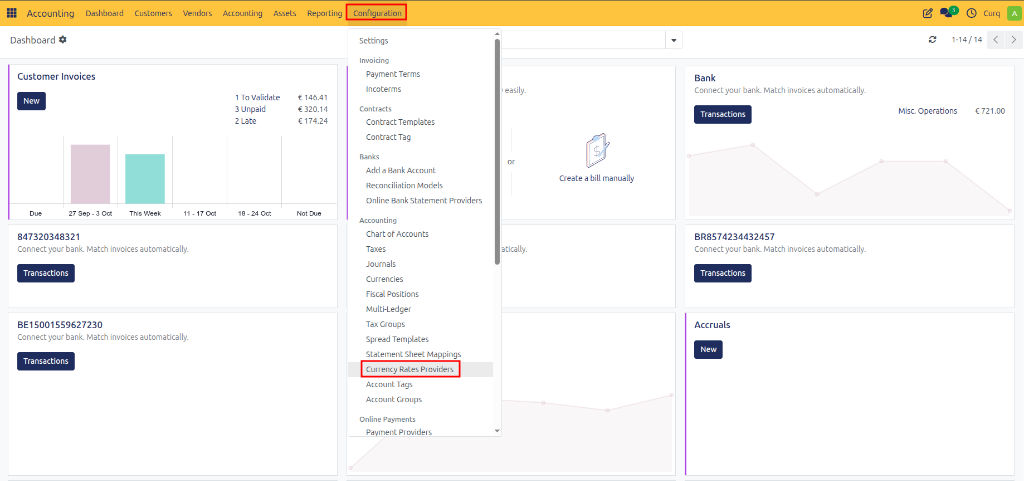Screen dimensions: 1024x481
Task: Select Taxes menu entry
Action: tap(376, 249)
